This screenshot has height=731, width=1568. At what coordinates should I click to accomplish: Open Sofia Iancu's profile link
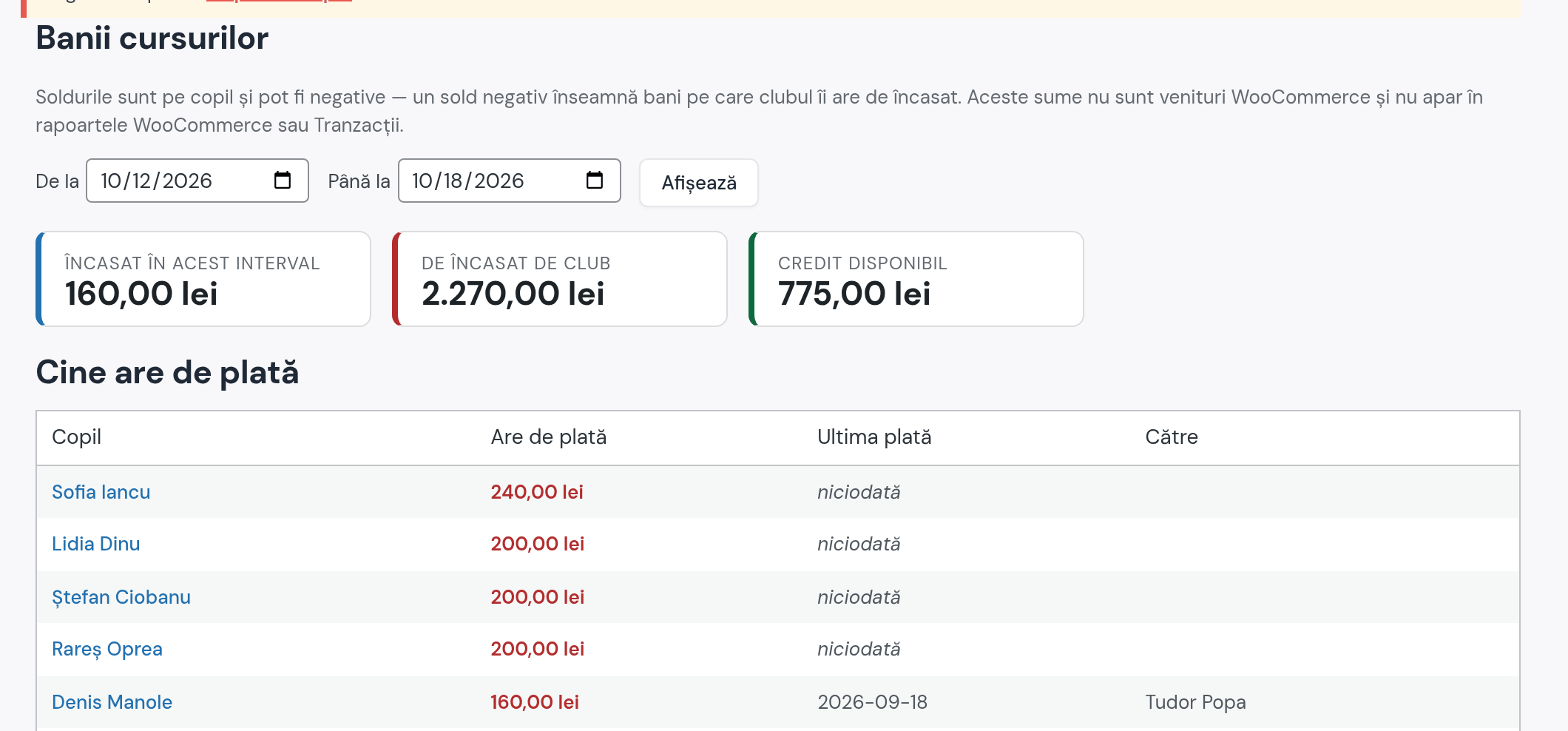pos(101,492)
